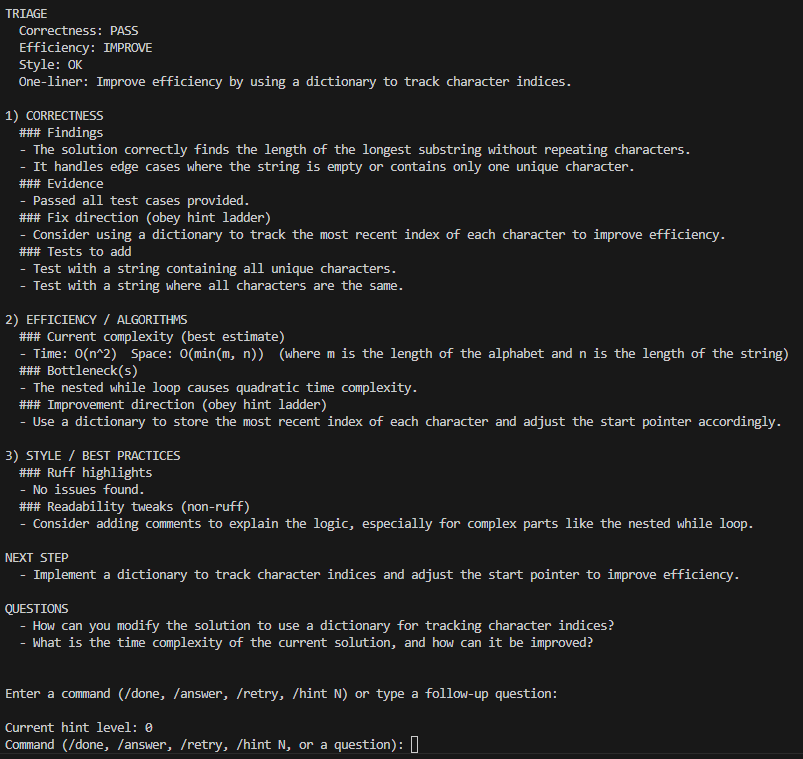Click the '### Bottleneck(s)' subheading
The height and width of the screenshot is (759, 803).
(x=78, y=371)
